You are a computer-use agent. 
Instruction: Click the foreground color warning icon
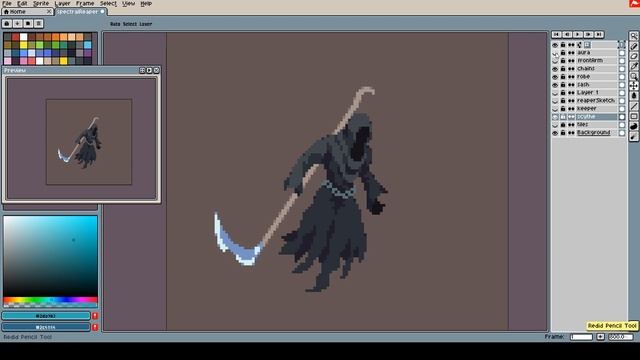(95, 316)
